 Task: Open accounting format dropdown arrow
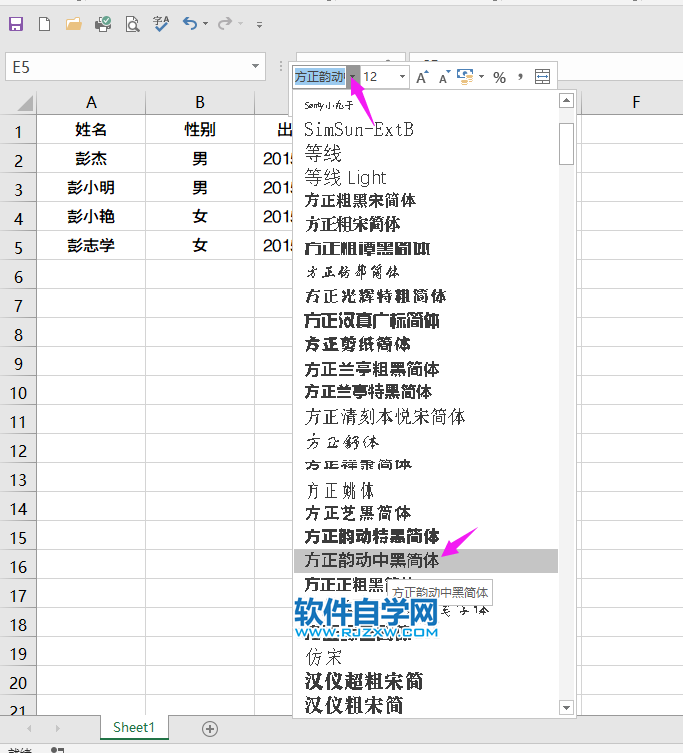click(x=481, y=77)
